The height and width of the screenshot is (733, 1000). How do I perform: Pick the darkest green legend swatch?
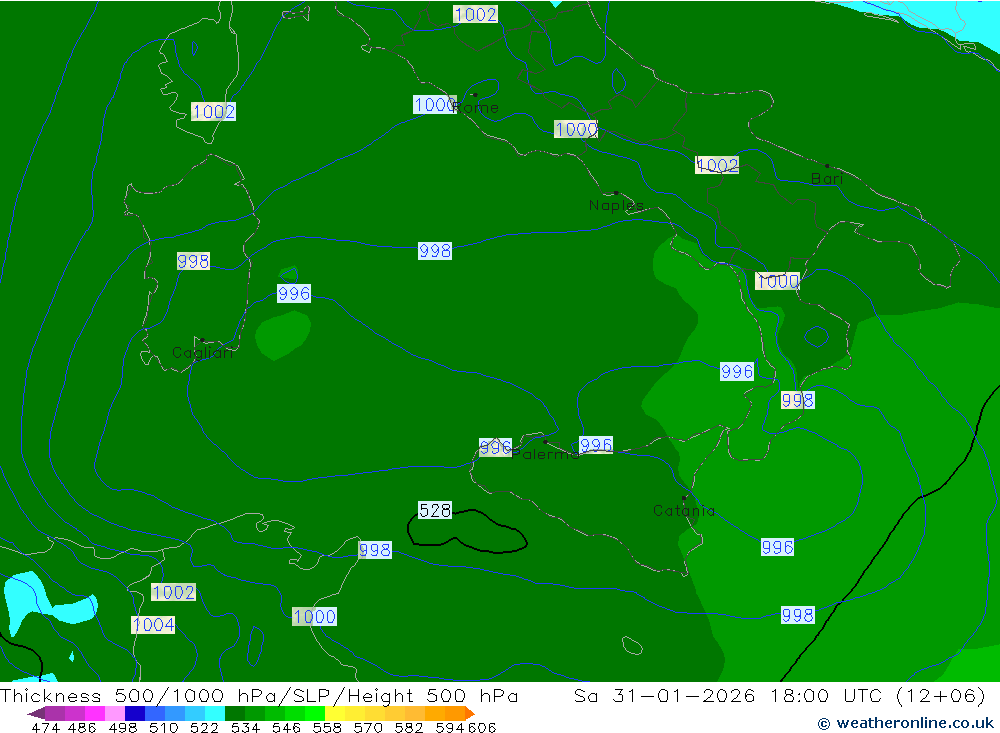(x=235, y=713)
